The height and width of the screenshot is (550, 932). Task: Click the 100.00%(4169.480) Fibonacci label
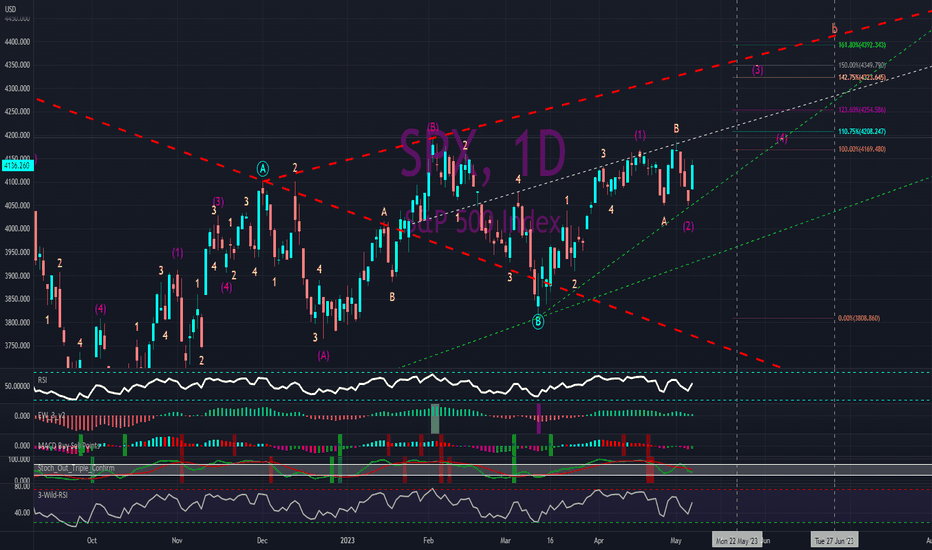(862, 149)
